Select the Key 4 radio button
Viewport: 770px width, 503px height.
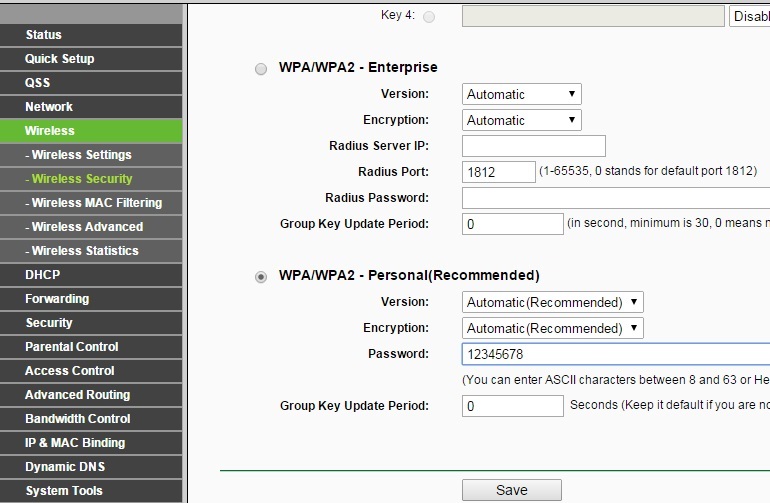(x=429, y=17)
